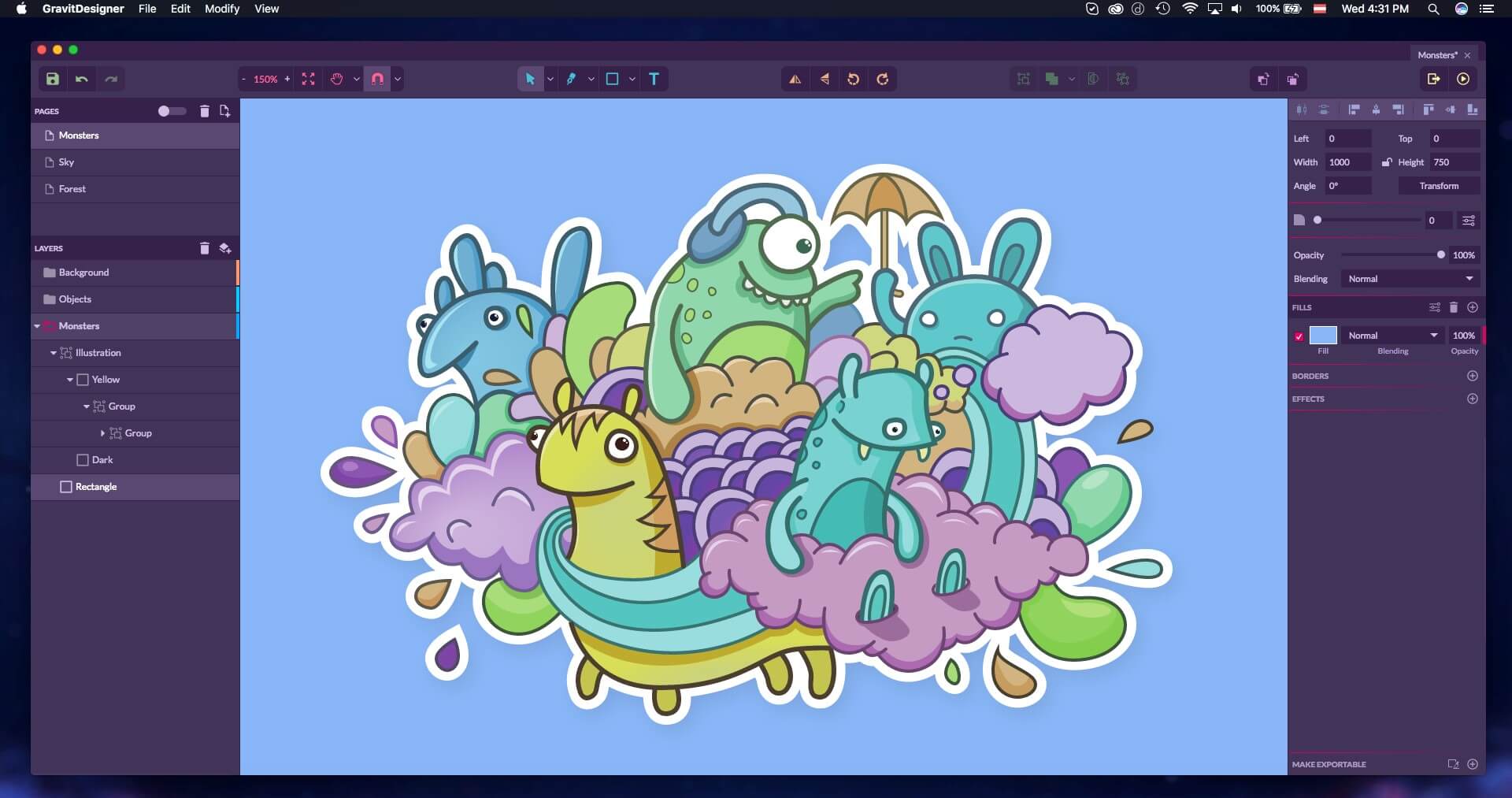The image size is (1512, 798).
Task: Toggle visibility of the Fills checkbox
Action: [x=1299, y=336]
